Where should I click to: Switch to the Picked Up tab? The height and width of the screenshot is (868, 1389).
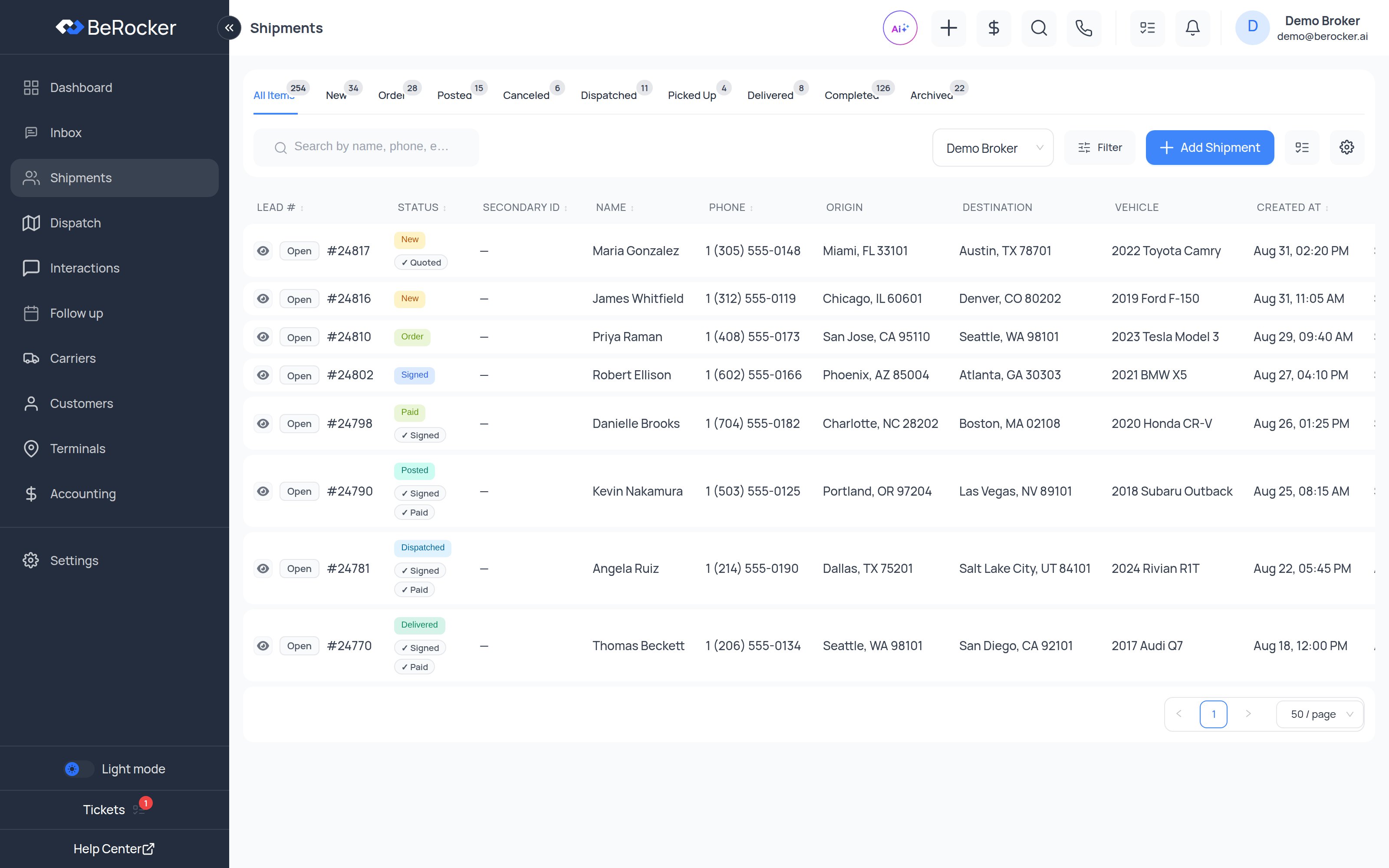(691, 95)
